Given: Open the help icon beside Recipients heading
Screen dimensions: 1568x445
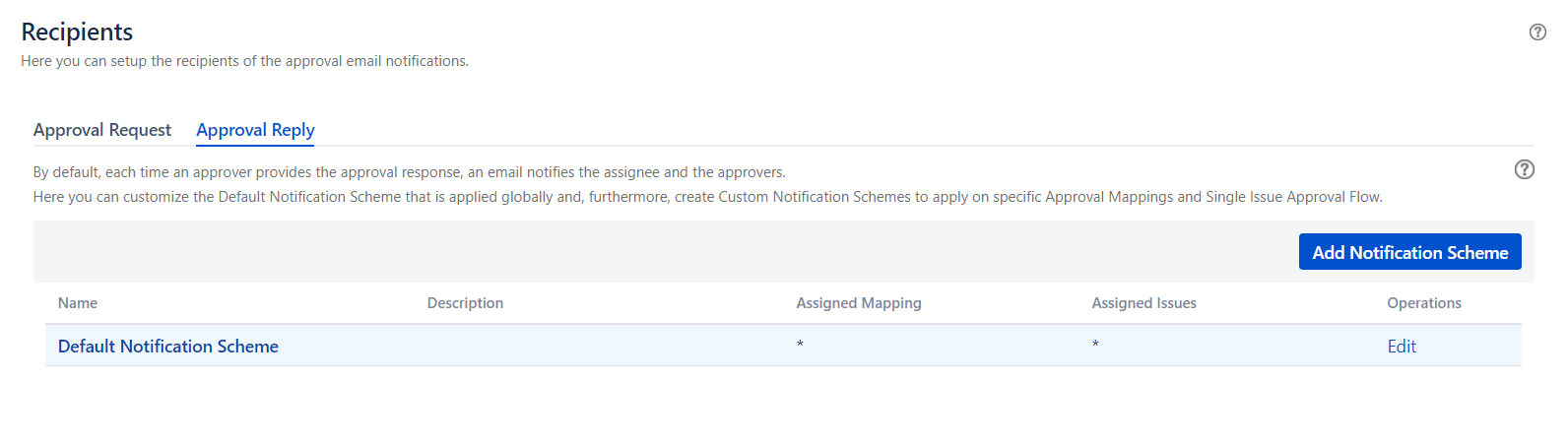Looking at the screenshot, I should 1537,32.
